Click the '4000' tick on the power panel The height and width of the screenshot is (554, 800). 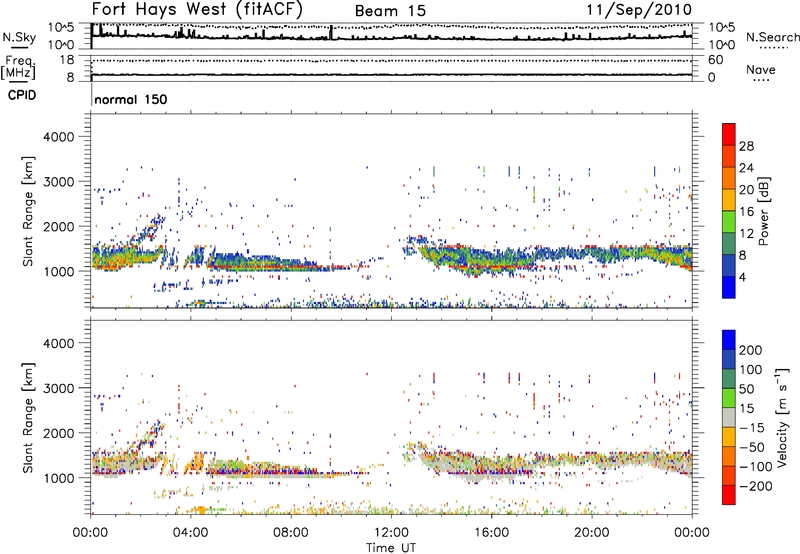pyautogui.click(x=59, y=137)
